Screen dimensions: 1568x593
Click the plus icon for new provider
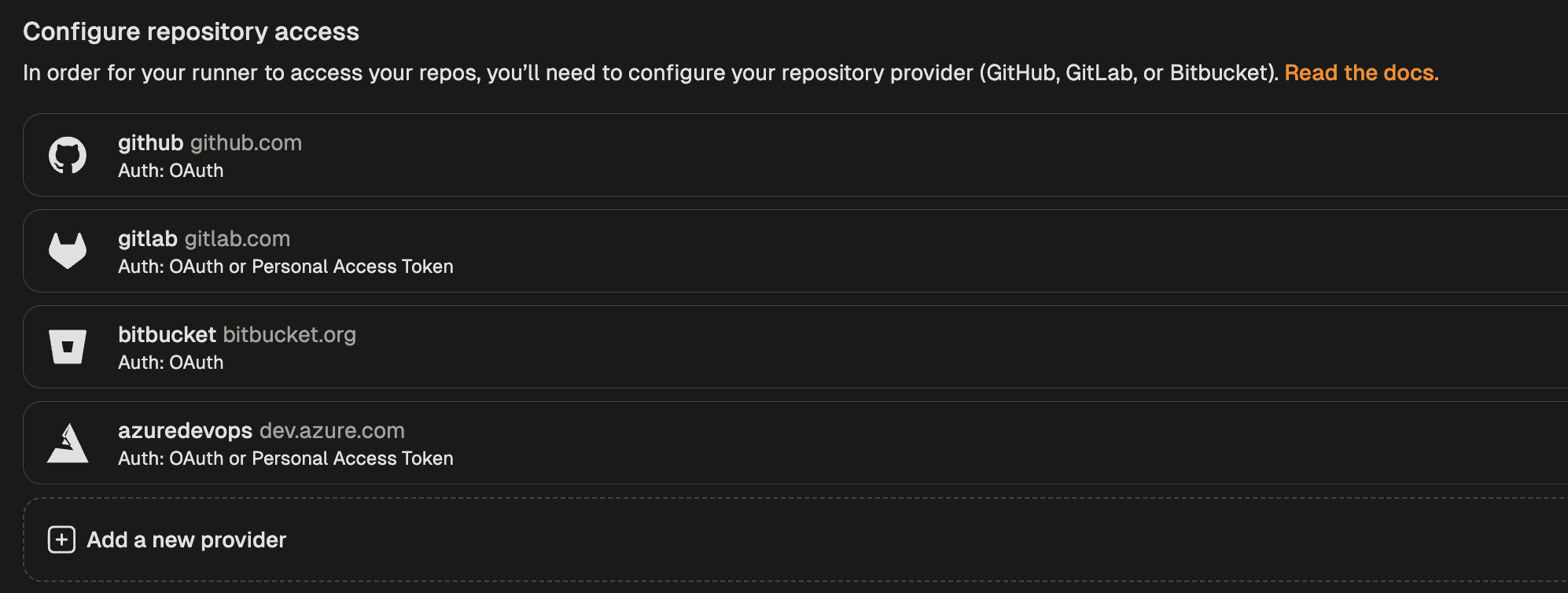click(61, 540)
